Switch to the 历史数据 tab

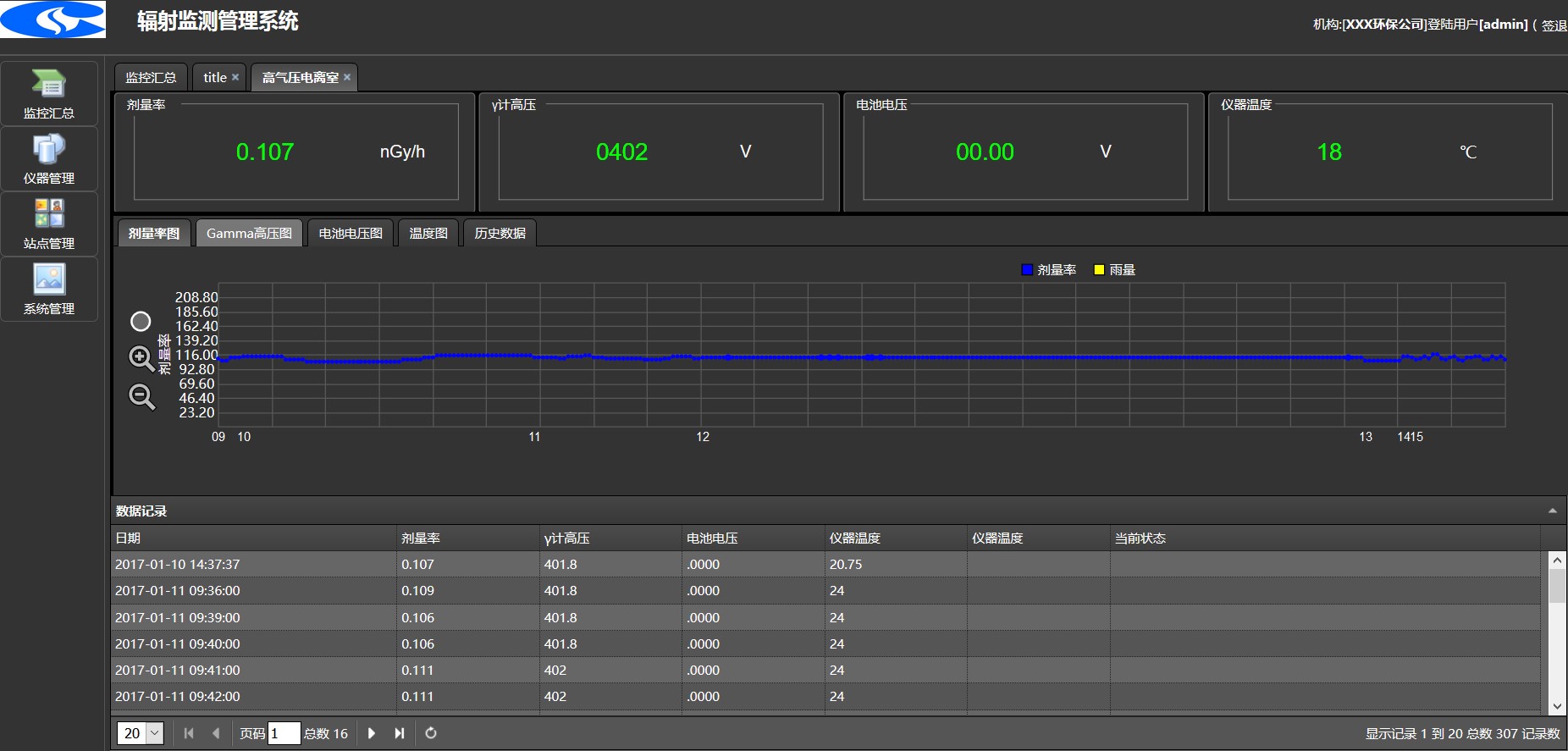click(x=500, y=234)
